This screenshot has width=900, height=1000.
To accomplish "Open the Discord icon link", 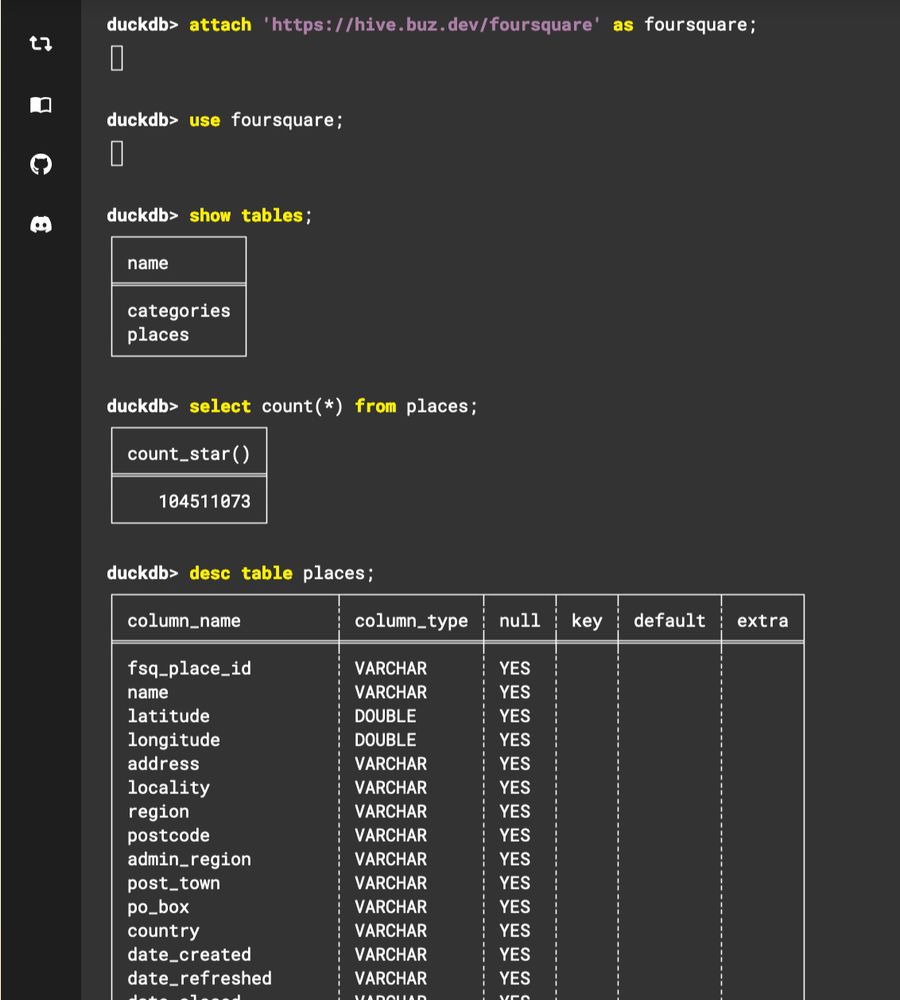I will point(41,224).
